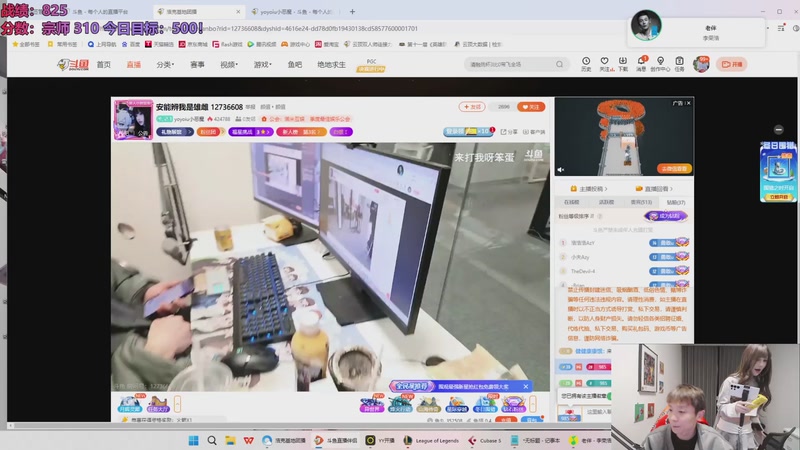The image size is (800, 450).
Task: Open the user avatar in the header
Action: click(701, 64)
